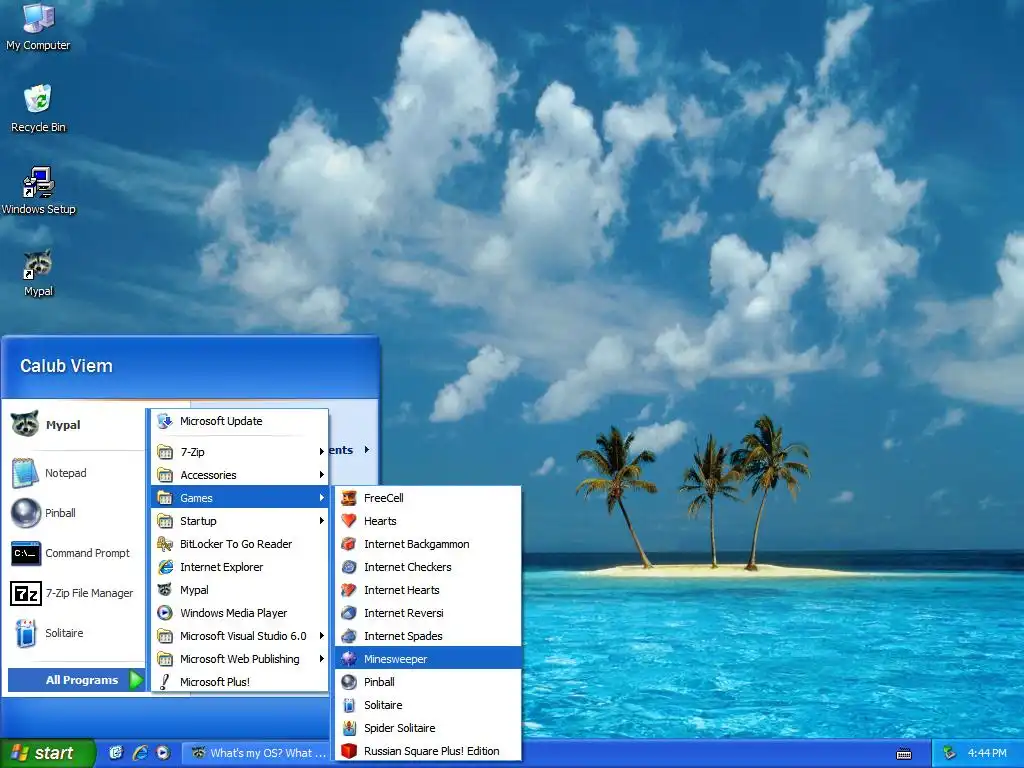Click the on-screen keyboard tray icon
Screen dimensions: 1024x768
point(904,754)
